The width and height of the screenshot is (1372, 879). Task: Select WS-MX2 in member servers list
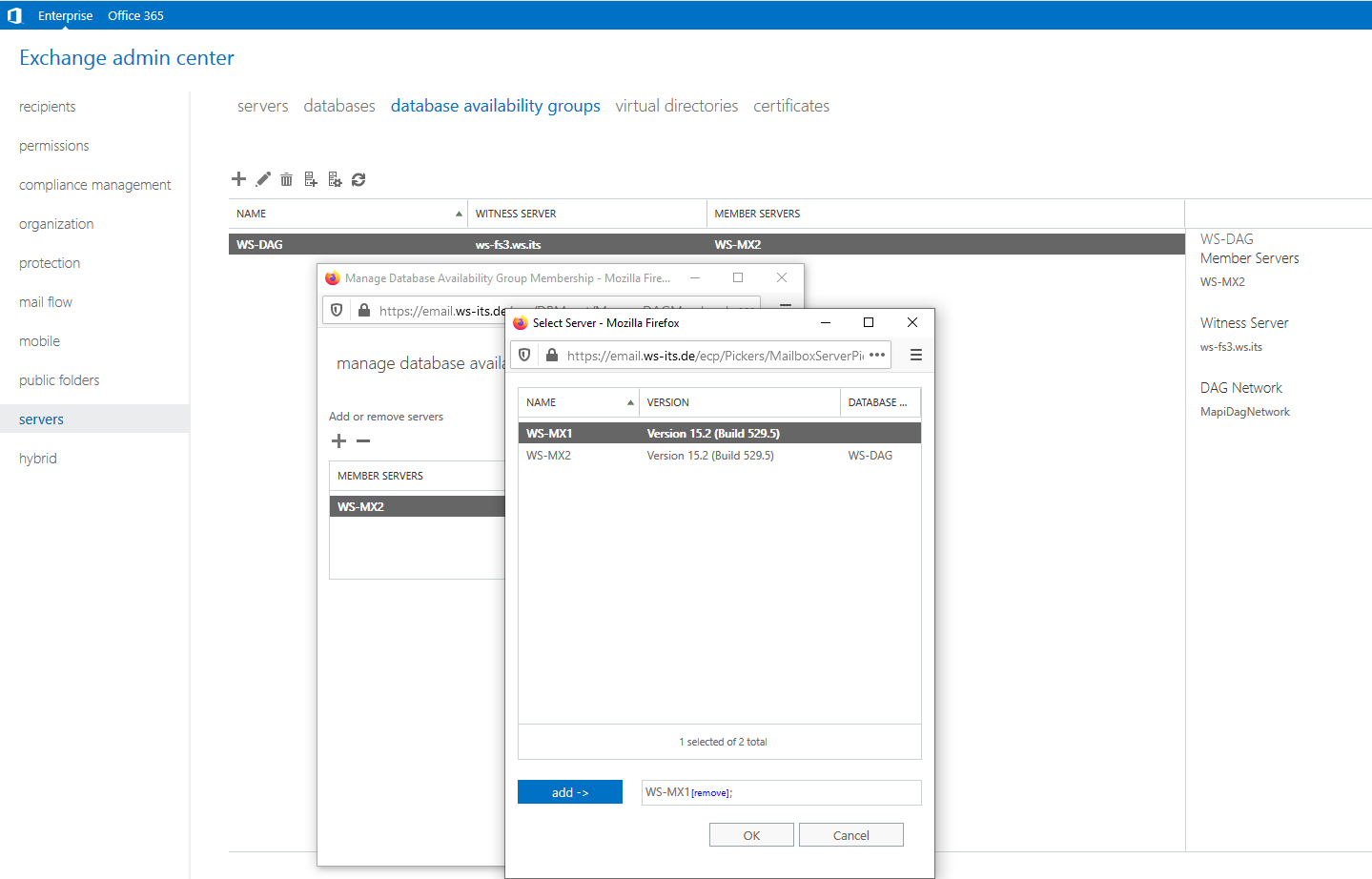tap(417, 506)
